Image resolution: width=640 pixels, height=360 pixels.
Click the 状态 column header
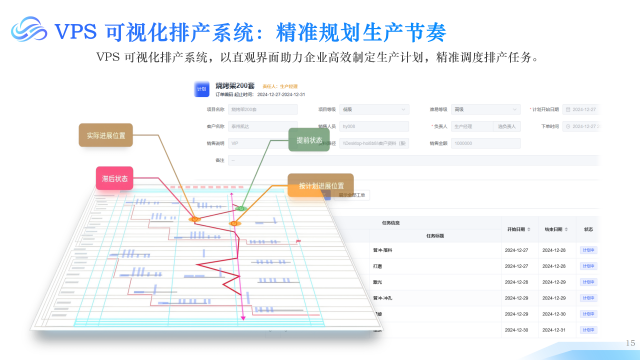pyautogui.click(x=588, y=229)
